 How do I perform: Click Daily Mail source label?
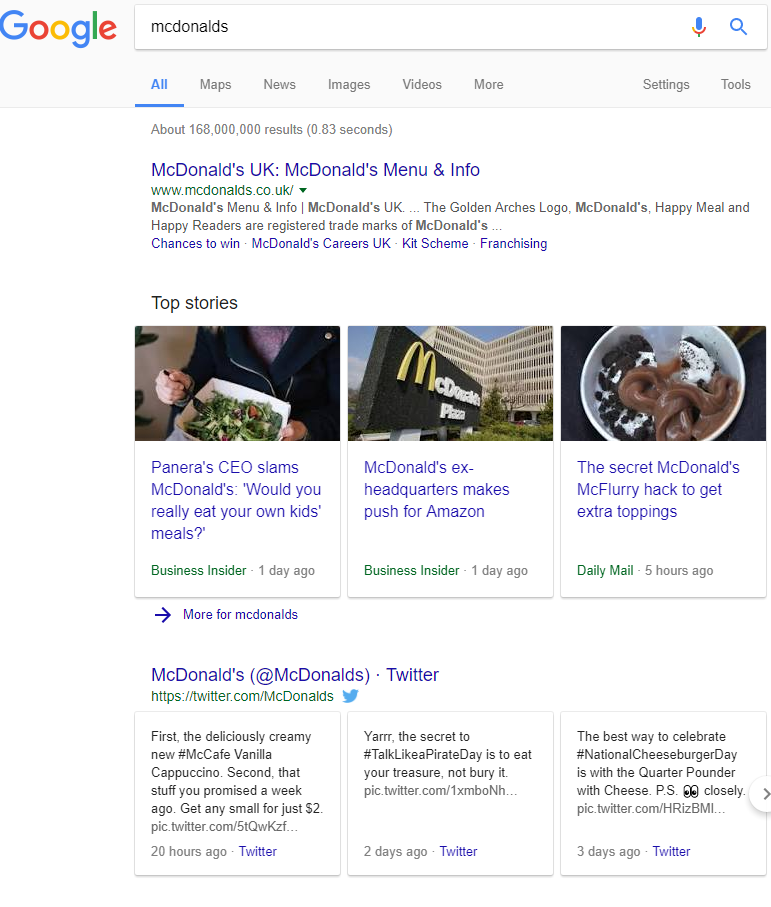[x=605, y=570]
